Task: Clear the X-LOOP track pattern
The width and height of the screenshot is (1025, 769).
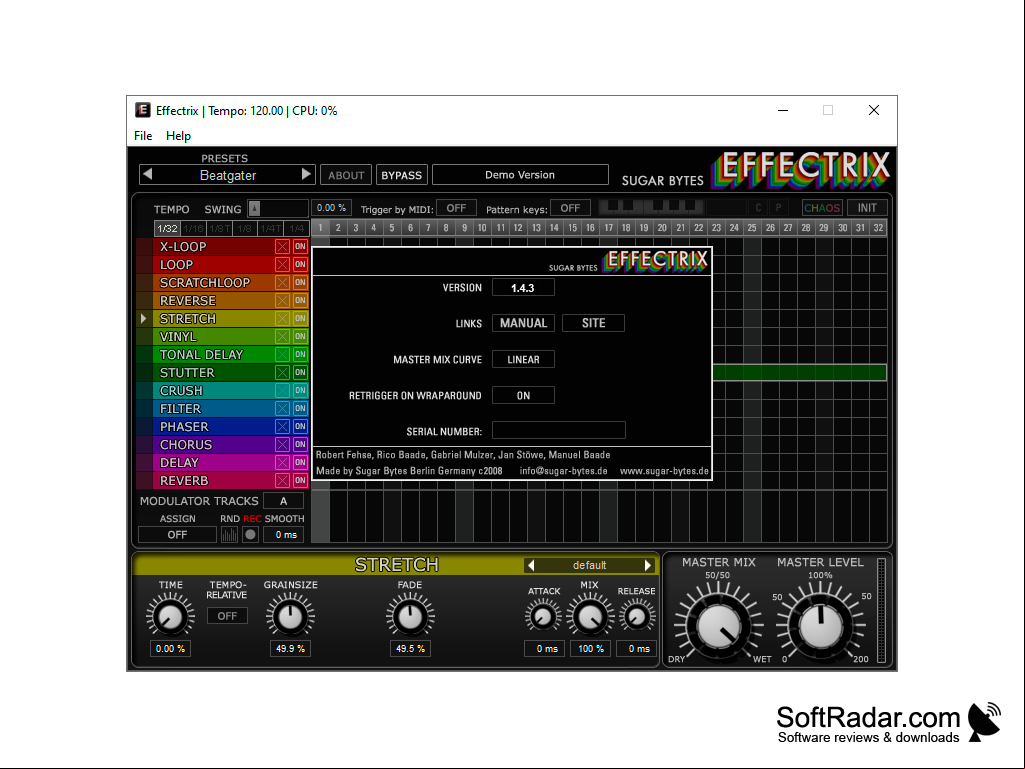Action: (282, 247)
